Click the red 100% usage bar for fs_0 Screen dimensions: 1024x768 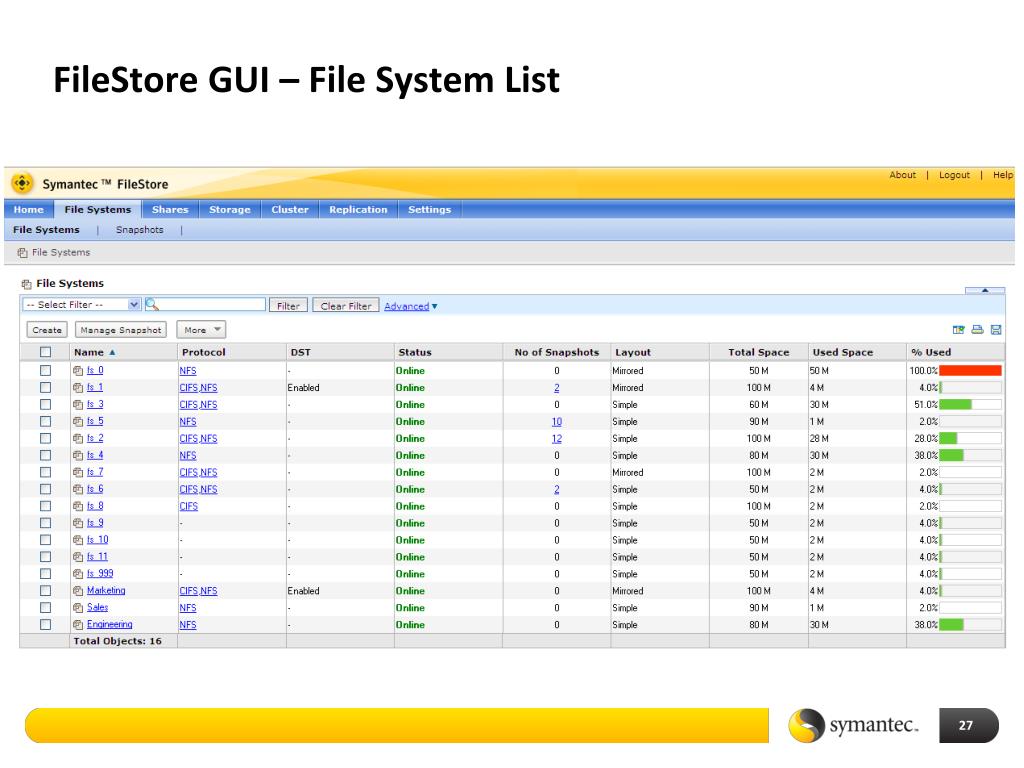tap(970, 371)
